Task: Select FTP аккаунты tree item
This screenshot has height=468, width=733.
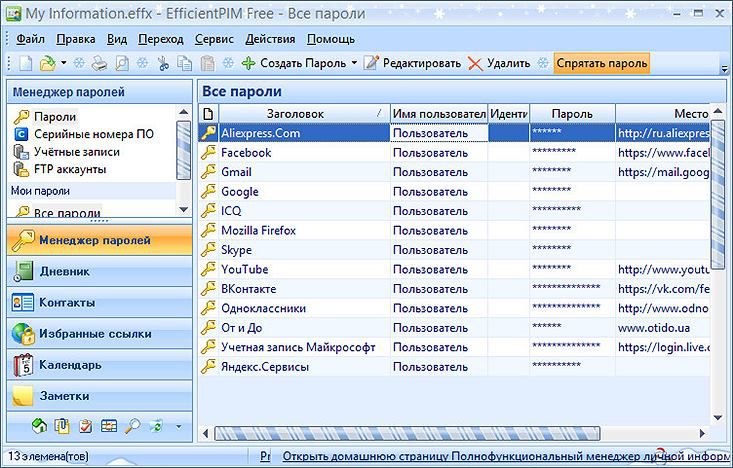Action: 60,169
